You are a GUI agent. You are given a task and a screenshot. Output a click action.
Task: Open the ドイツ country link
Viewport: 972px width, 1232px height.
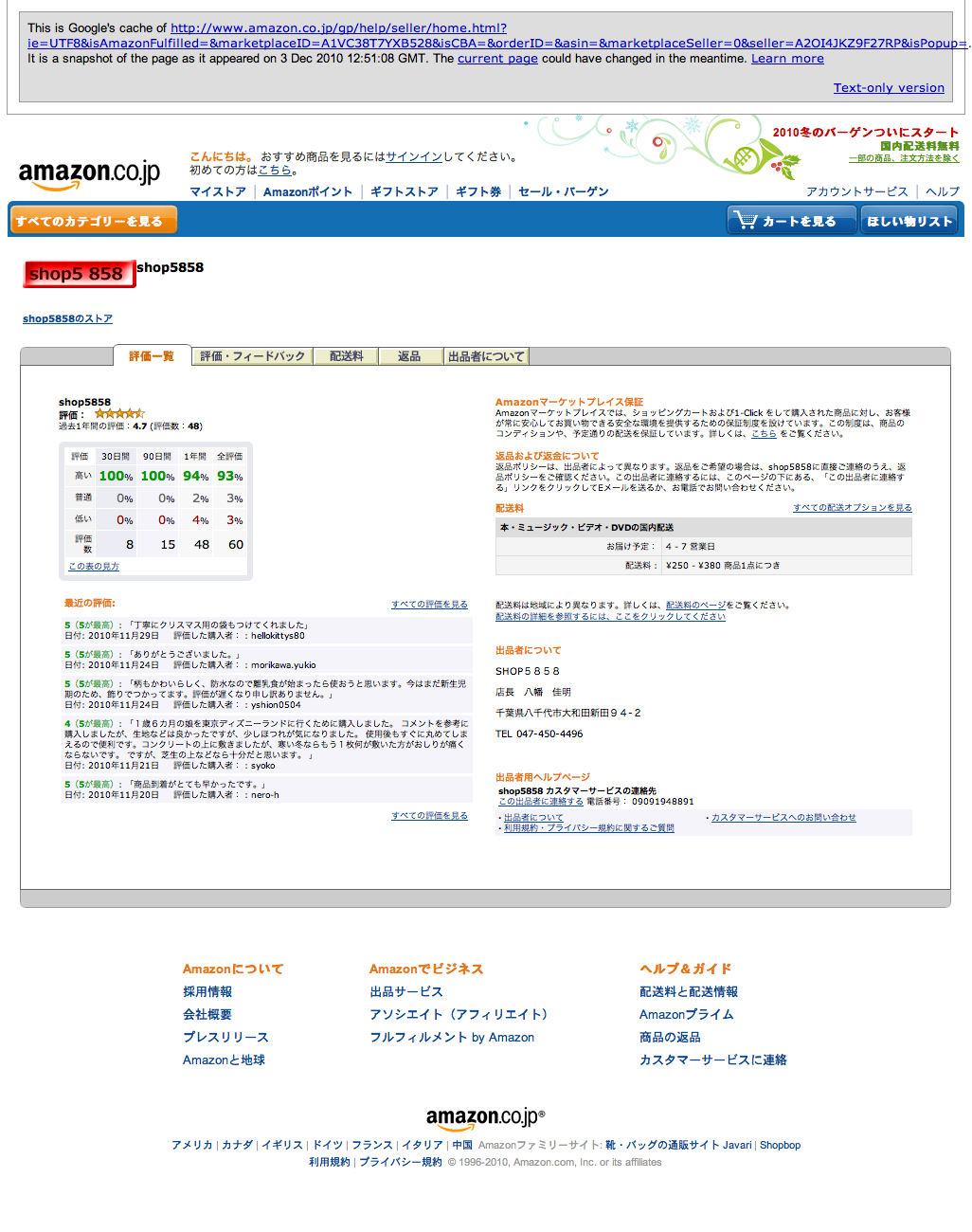pos(328,1145)
